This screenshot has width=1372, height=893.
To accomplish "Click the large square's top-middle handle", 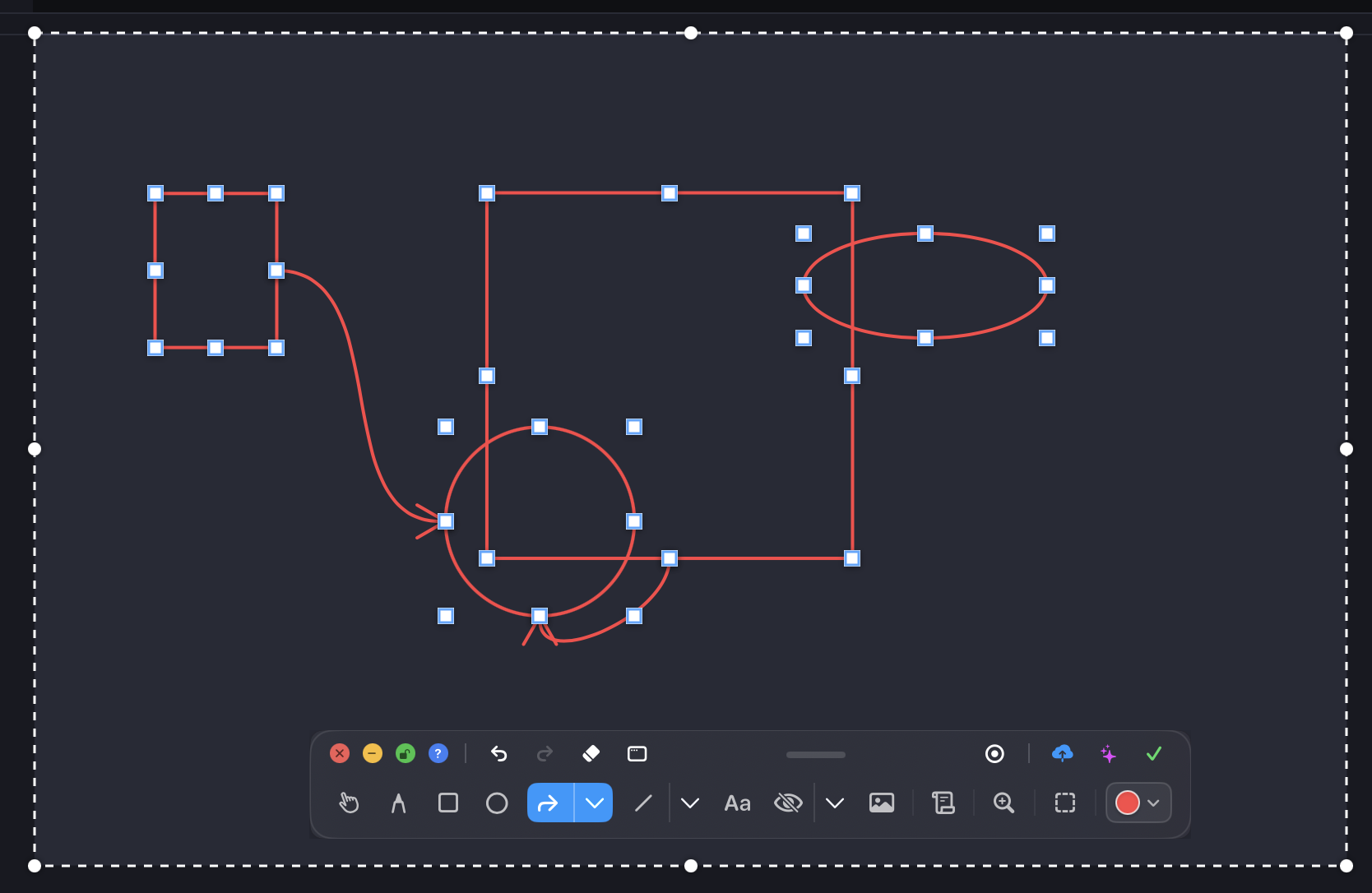I will coord(670,193).
